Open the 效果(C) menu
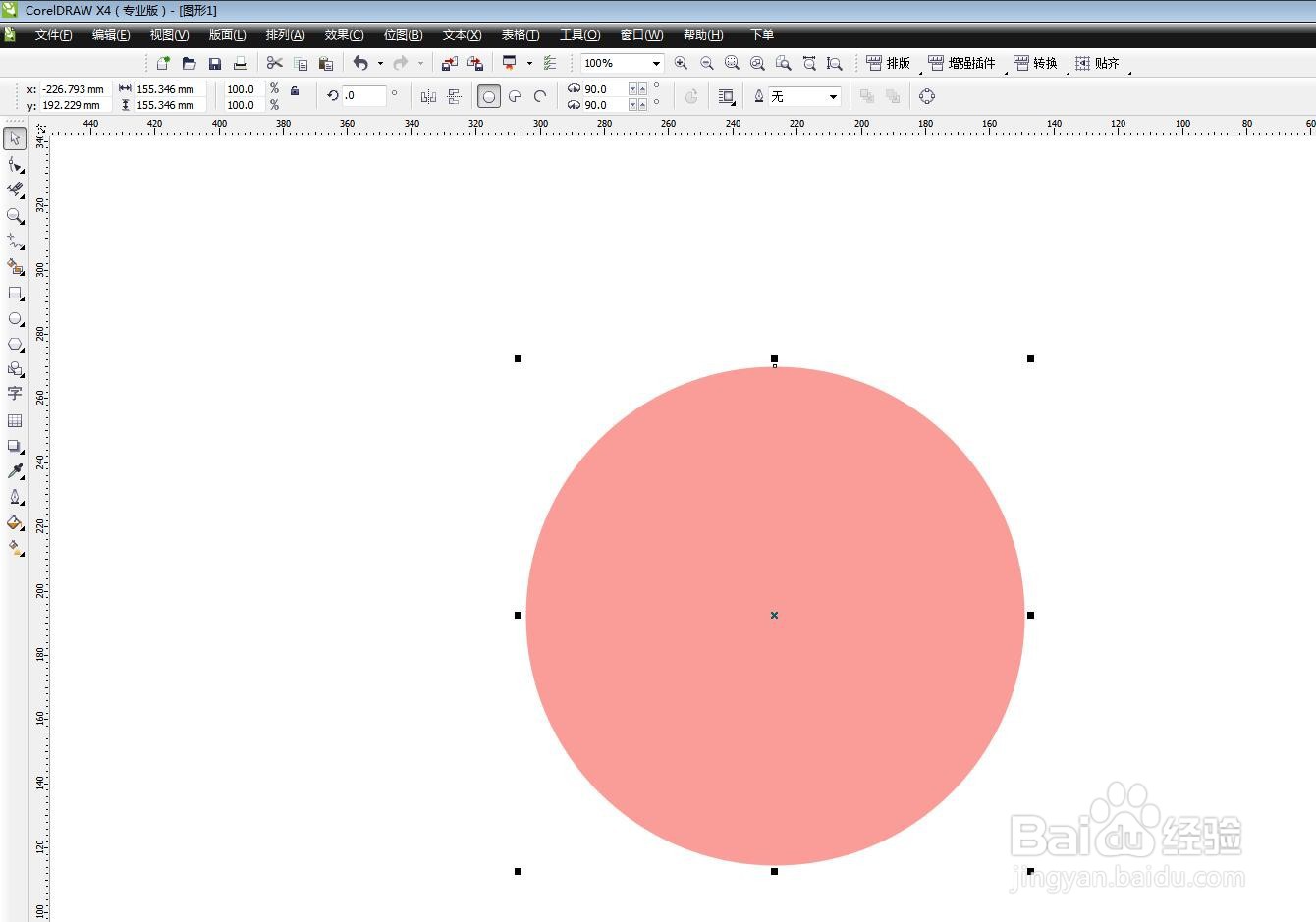 (344, 35)
